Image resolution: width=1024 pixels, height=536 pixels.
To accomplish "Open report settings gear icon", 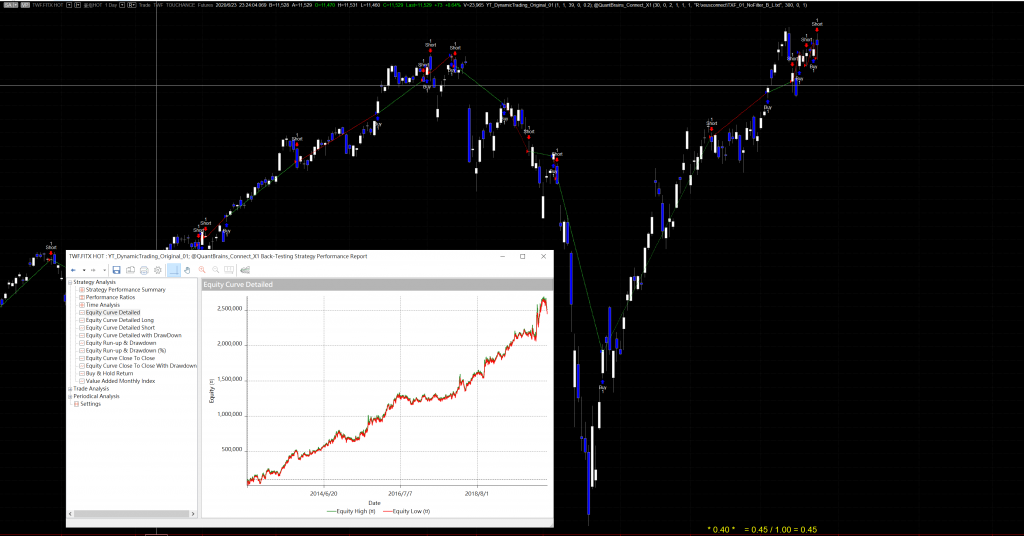I will click(x=158, y=270).
